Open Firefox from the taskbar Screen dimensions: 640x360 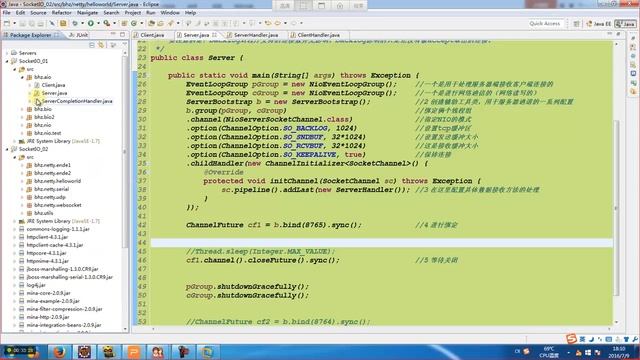(x=60, y=352)
